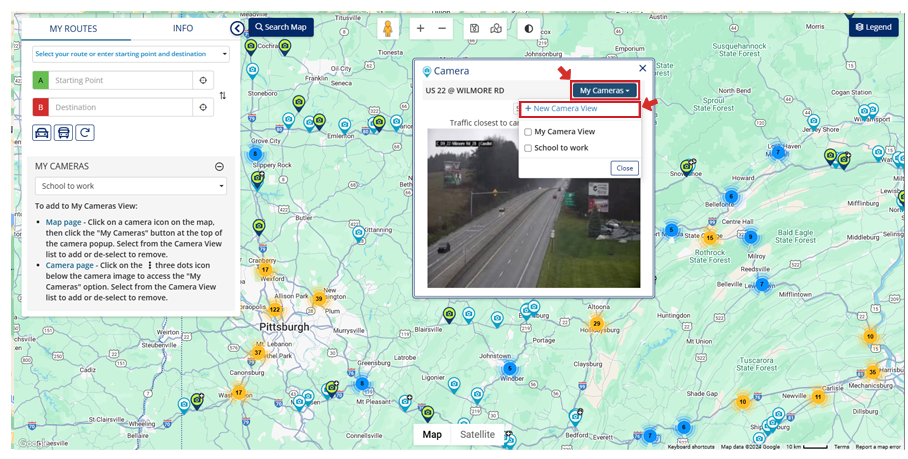Toggle the map contrast mode button

click(528, 29)
